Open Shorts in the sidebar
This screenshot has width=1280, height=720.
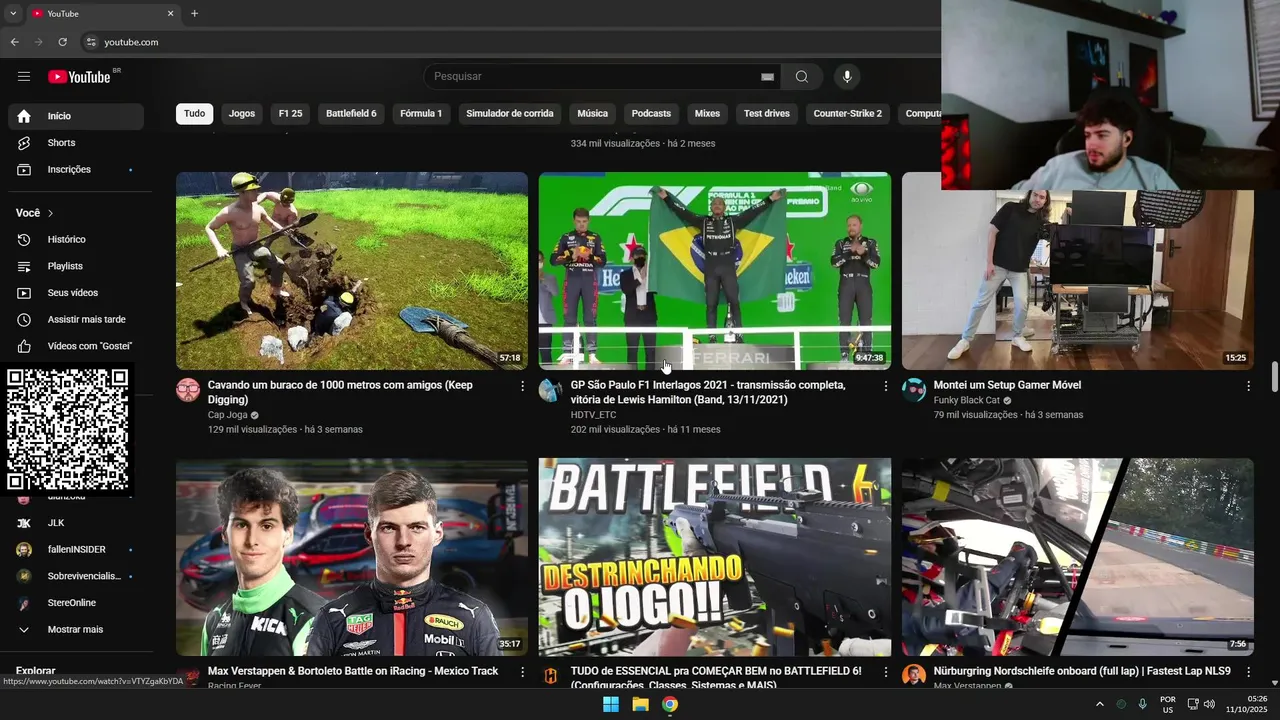(76, 143)
